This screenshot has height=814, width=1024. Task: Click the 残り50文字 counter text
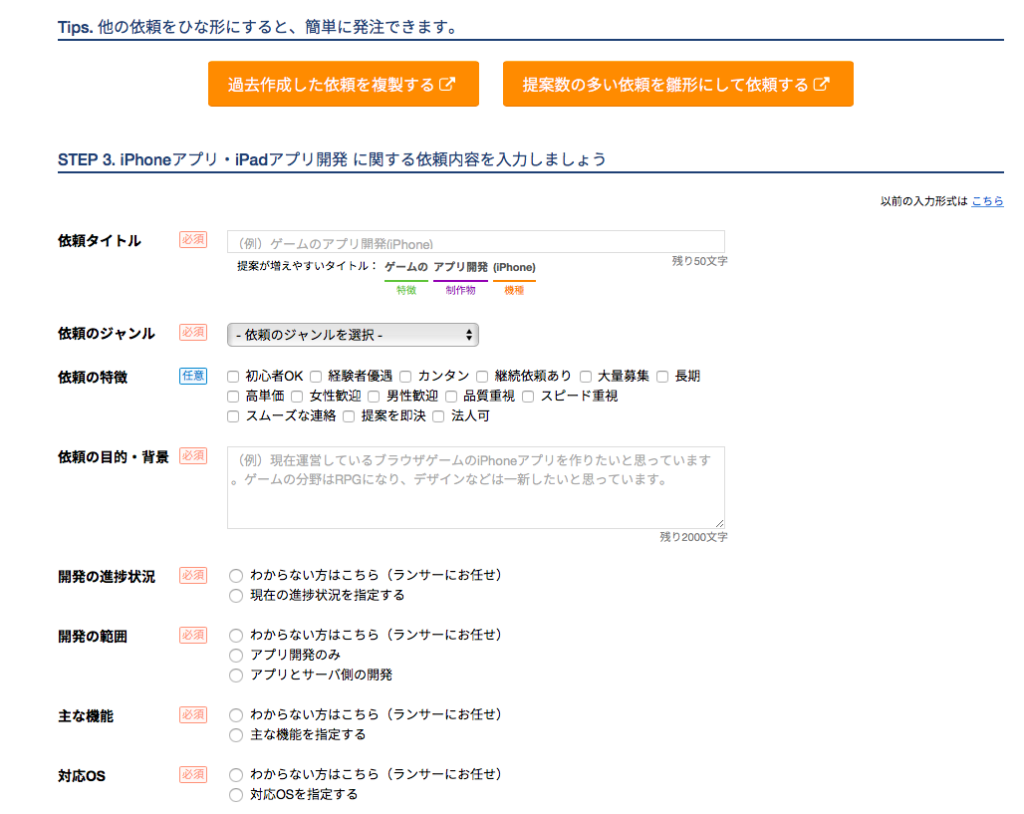click(x=699, y=261)
